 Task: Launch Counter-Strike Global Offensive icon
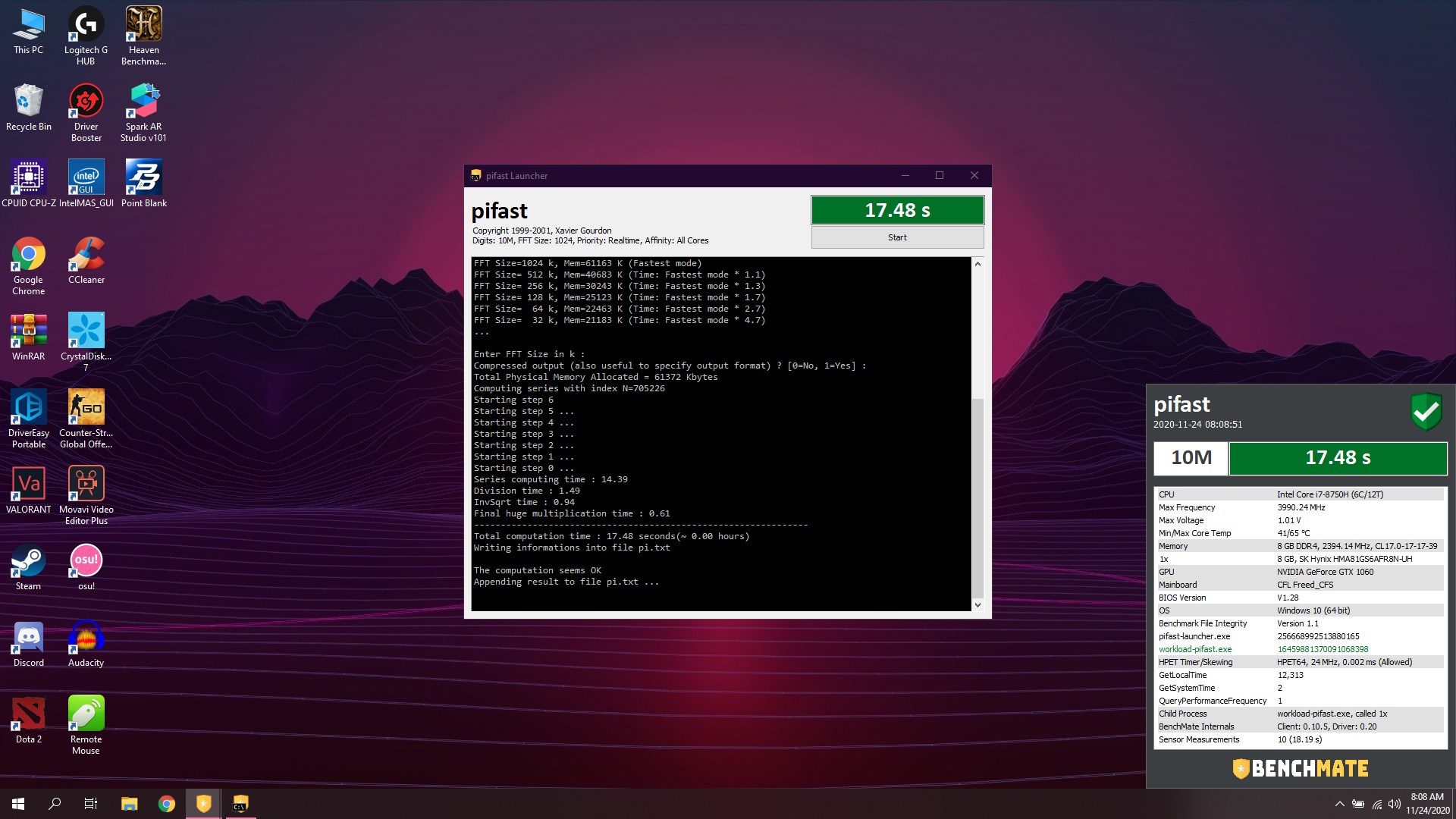(86, 419)
